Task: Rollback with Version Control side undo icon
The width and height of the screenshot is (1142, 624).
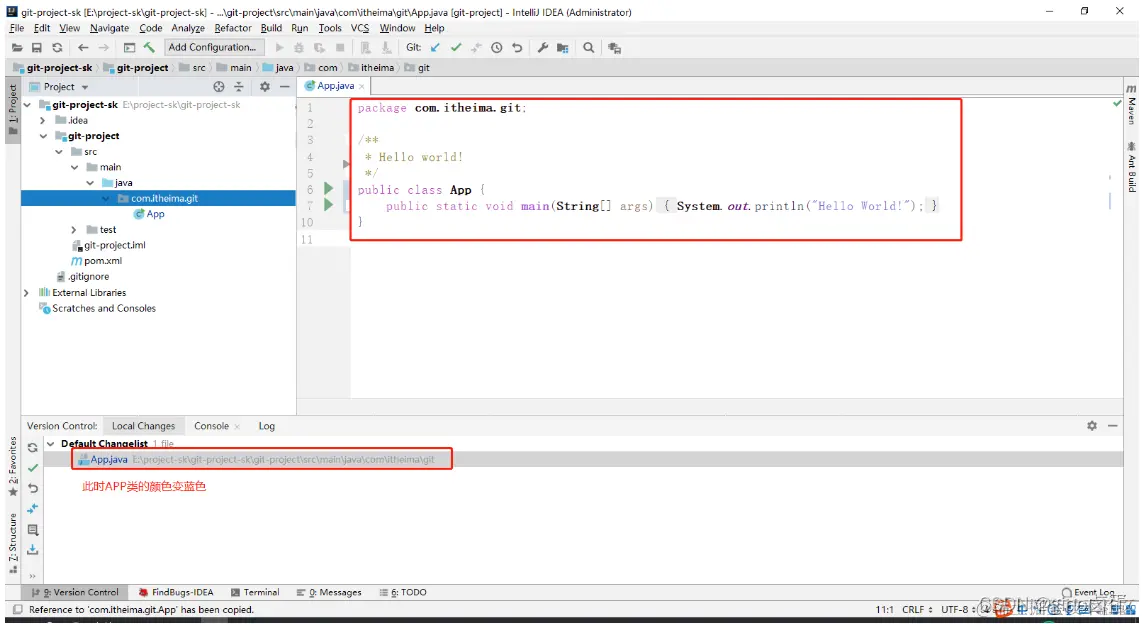Action: [33, 489]
